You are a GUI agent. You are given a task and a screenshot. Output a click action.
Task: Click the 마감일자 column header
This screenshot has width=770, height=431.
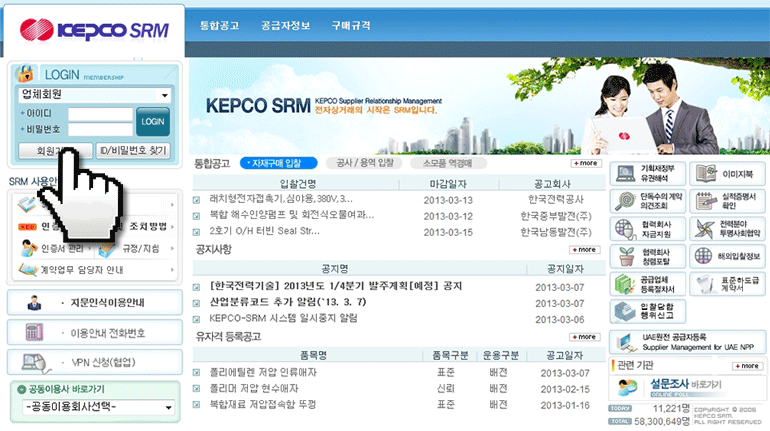tap(448, 184)
